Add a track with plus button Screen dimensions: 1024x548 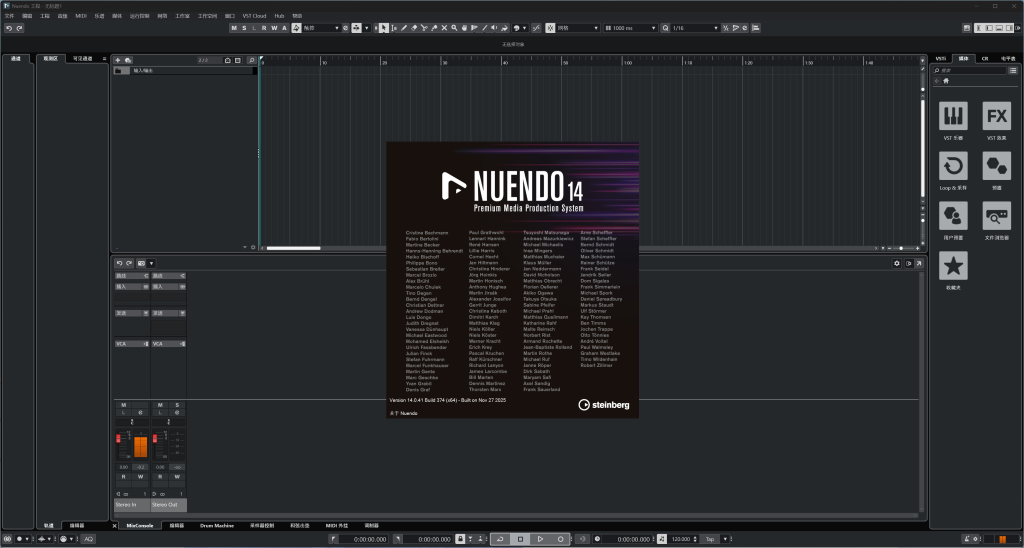[118, 60]
